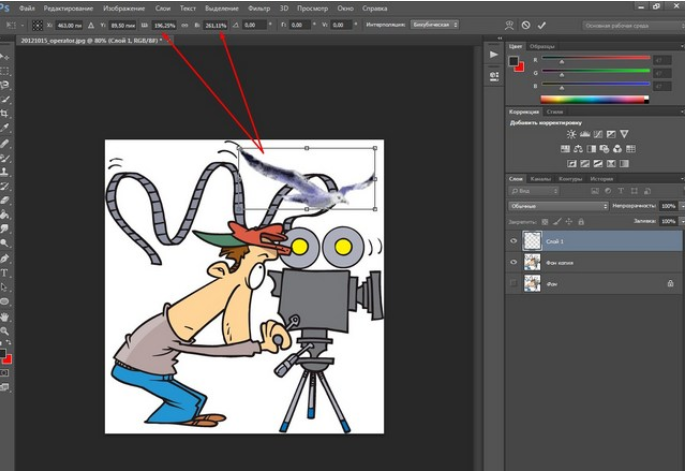Commit the transform with the checkmark icon
This screenshot has height=472, width=687.
click(x=542, y=24)
